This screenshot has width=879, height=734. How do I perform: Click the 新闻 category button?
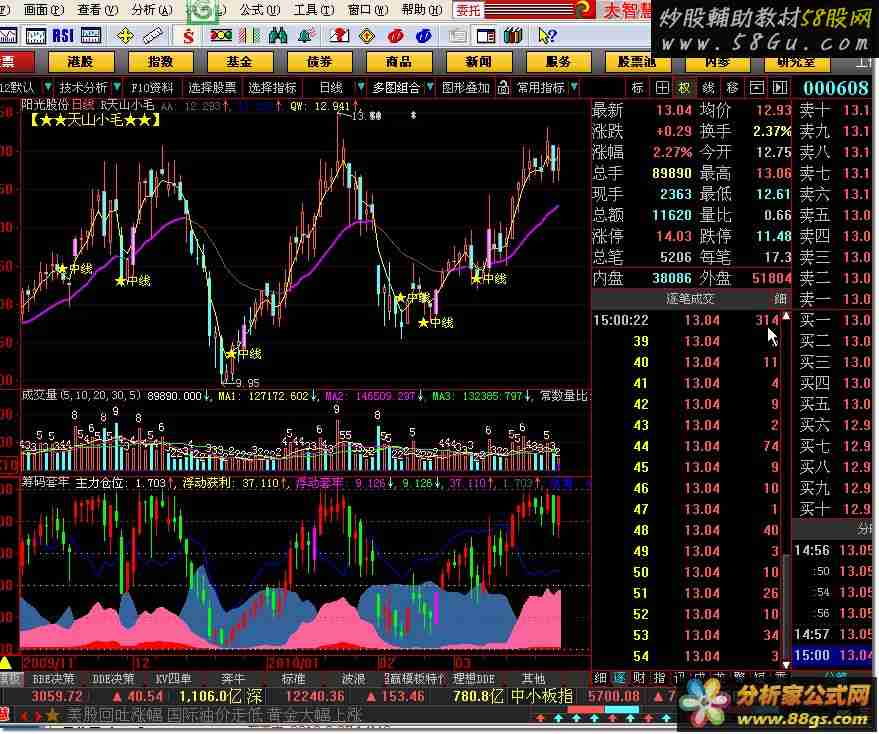478,62
